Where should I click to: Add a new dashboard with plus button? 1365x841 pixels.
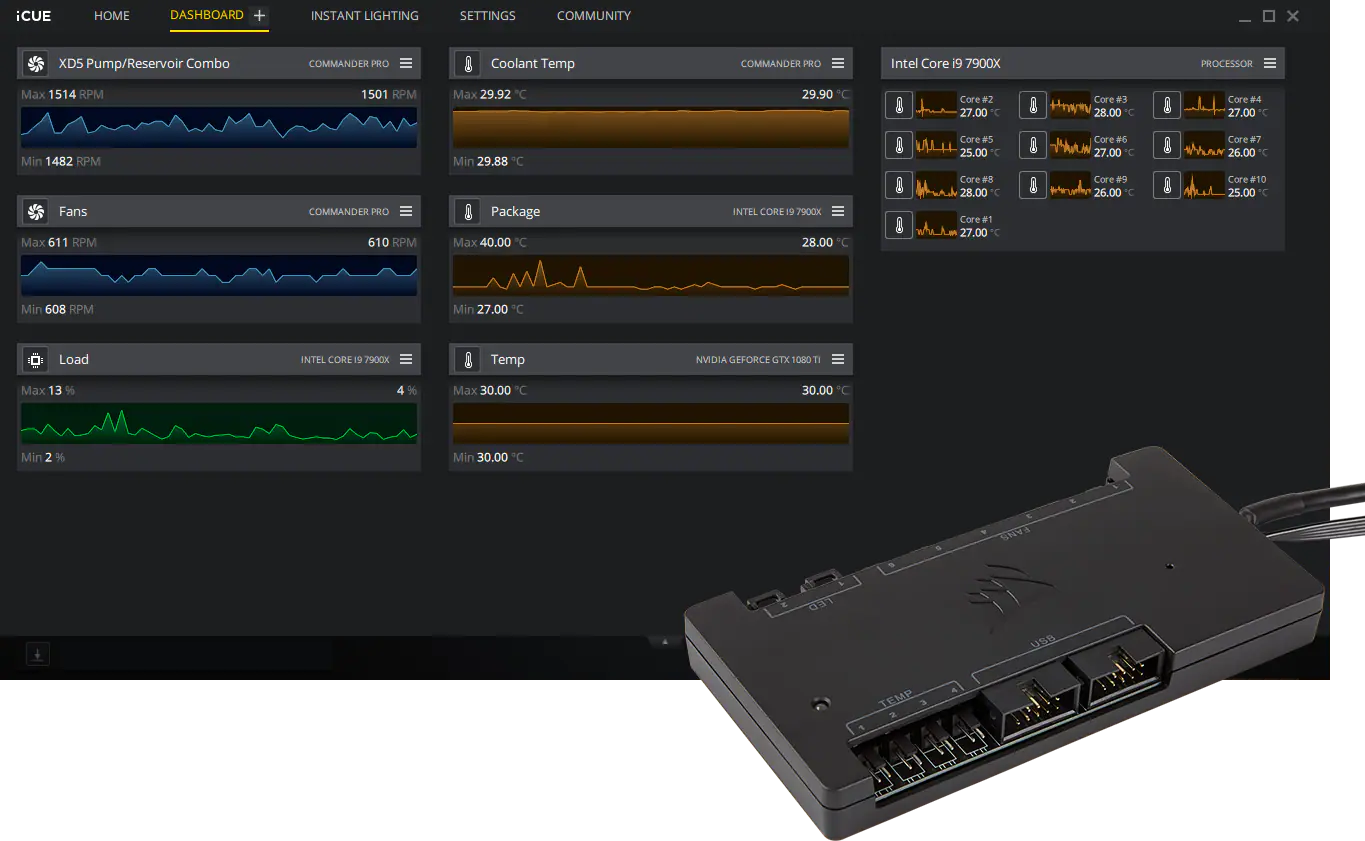(260, 16)
